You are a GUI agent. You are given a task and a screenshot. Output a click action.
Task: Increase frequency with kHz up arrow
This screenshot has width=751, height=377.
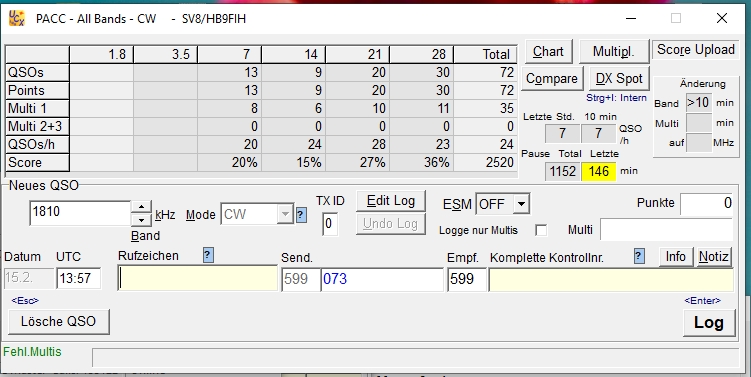pos(141,207)
